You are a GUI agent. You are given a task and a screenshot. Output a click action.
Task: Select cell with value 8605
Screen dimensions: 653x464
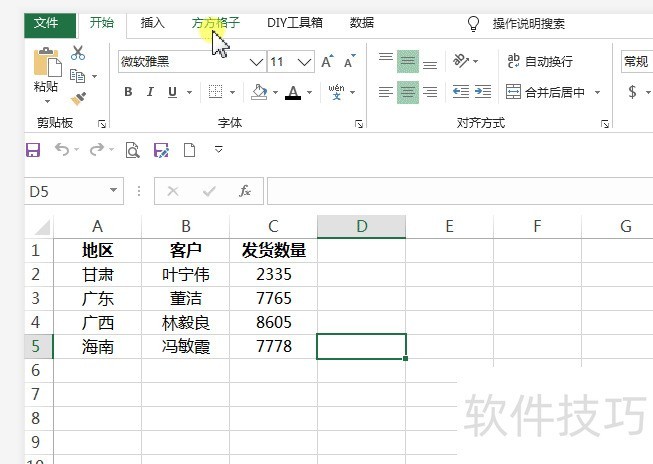274,322
